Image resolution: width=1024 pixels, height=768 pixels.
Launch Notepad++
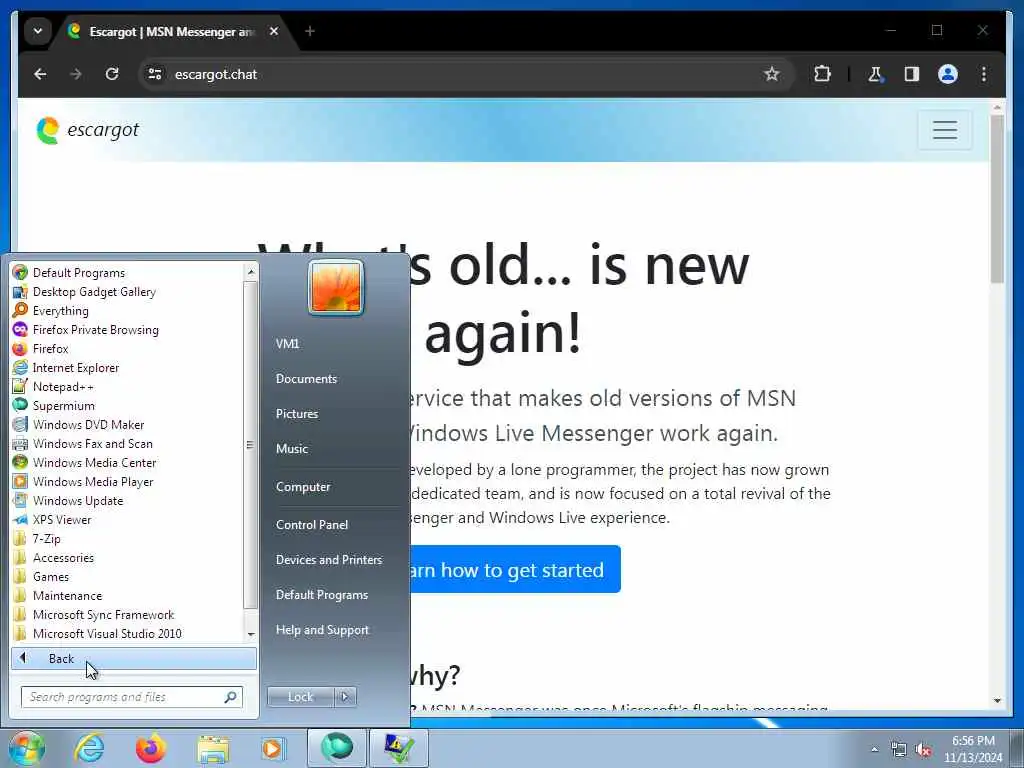tap(63, 387)
